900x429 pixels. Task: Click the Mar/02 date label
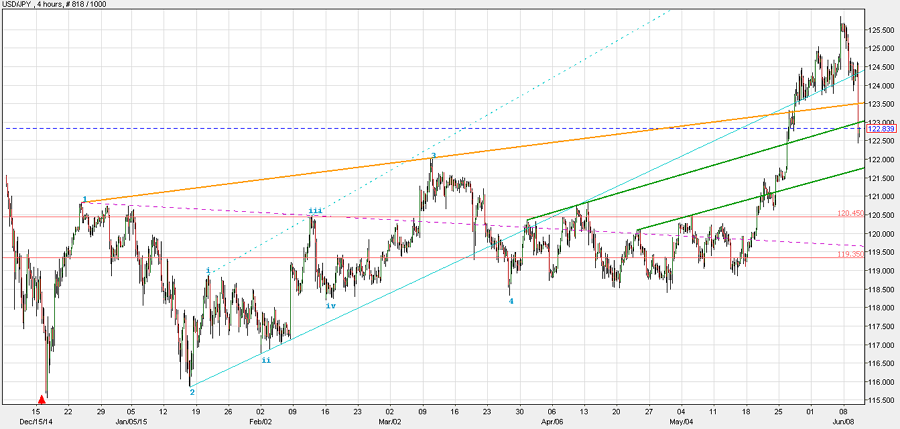coord(390,422)
